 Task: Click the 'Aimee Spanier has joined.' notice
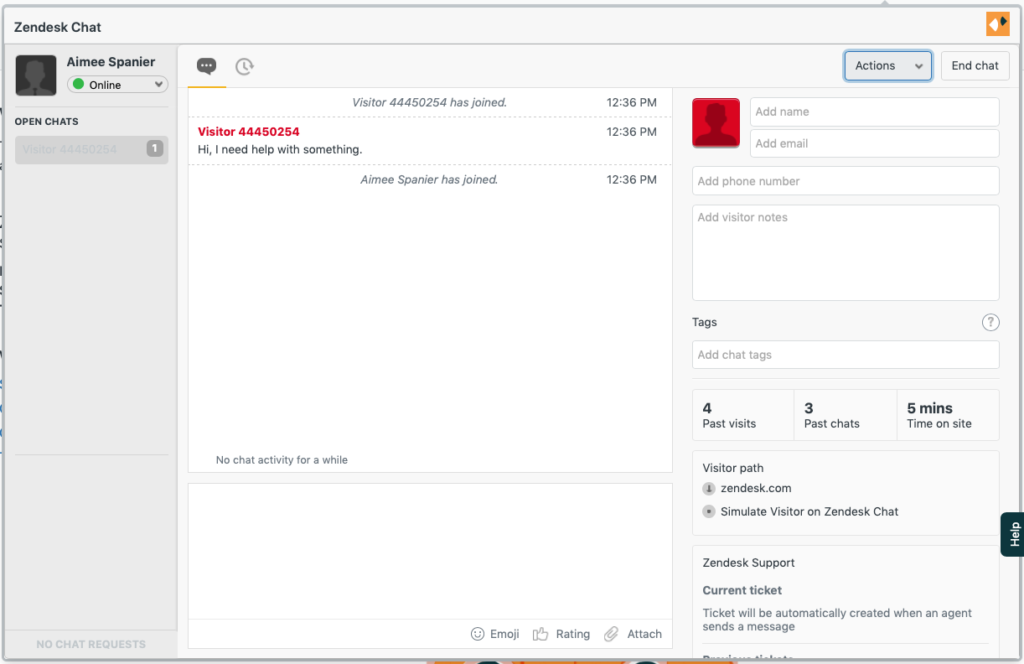point(429,180)
